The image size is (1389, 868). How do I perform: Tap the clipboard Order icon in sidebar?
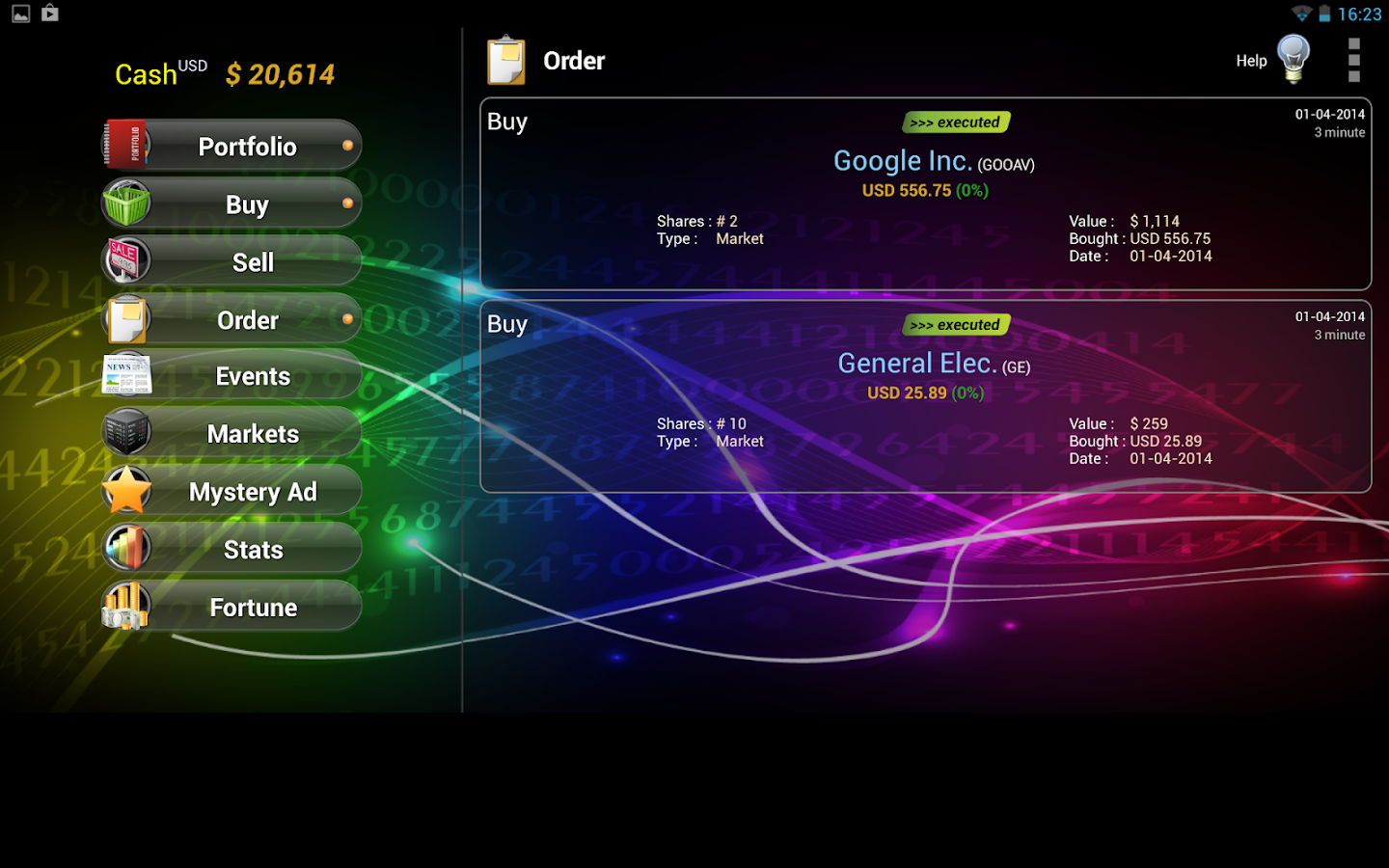click(126, 319)
